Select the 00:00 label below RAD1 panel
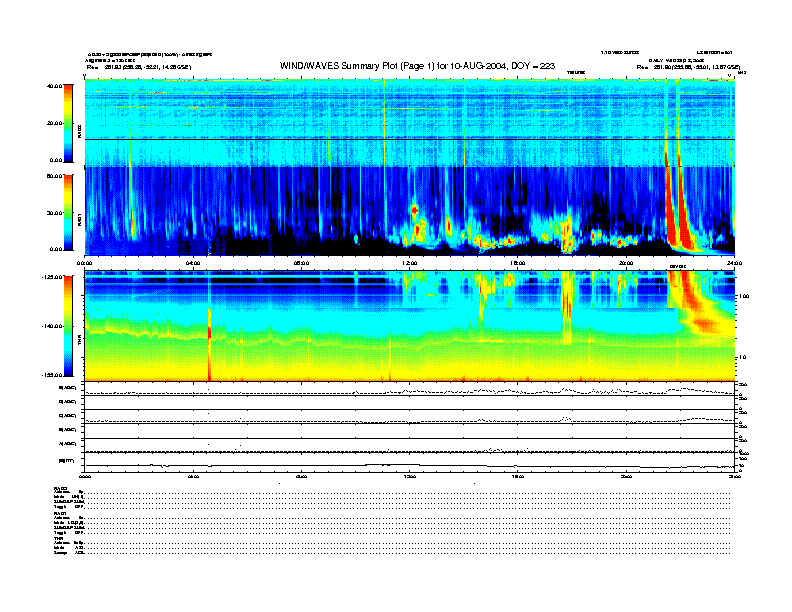792x612 pixels. [85, 262]
